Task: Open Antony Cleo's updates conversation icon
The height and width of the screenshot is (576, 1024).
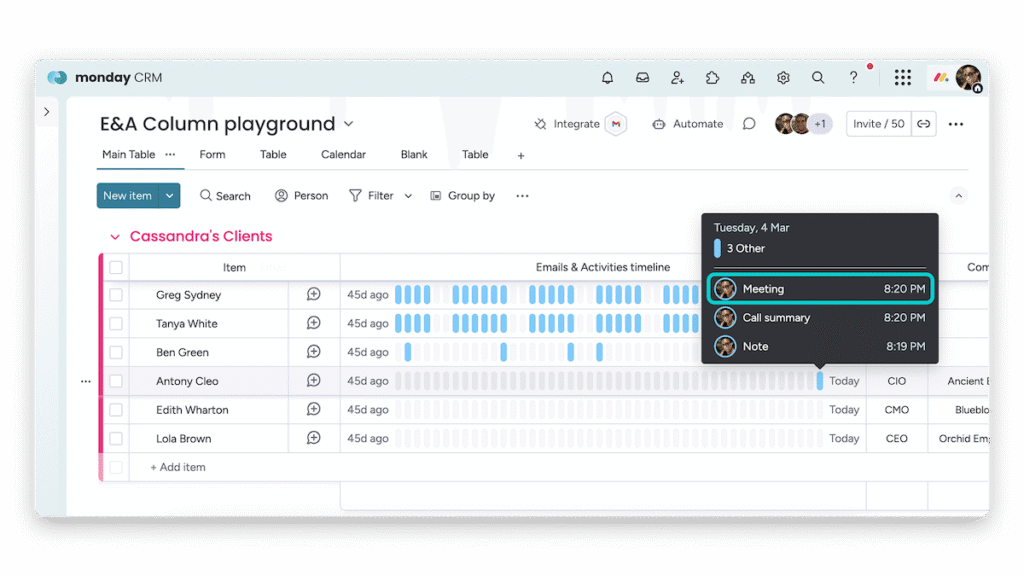Action: [313, 381]
